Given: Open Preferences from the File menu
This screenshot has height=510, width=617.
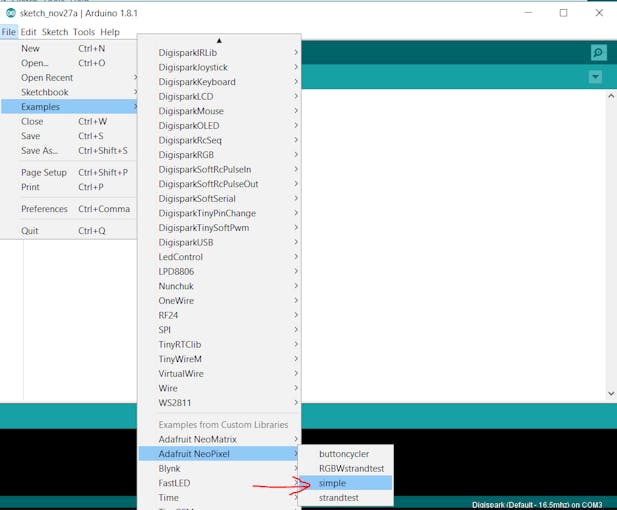Looking at the screenshot, I should click(x=69, y=209).
